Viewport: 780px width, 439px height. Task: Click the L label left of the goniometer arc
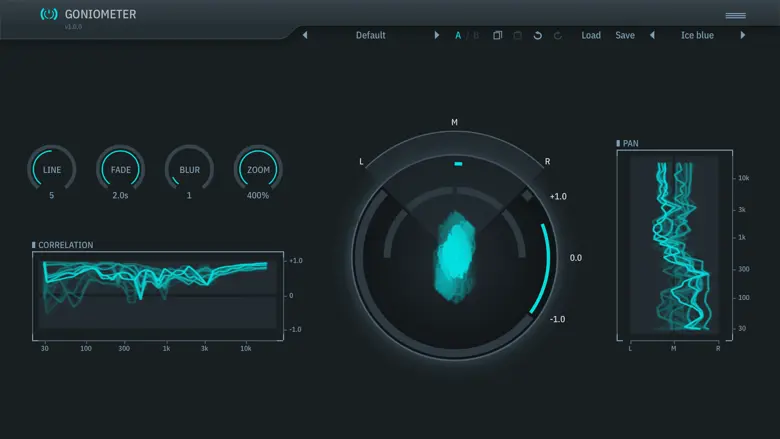(361, 162)
